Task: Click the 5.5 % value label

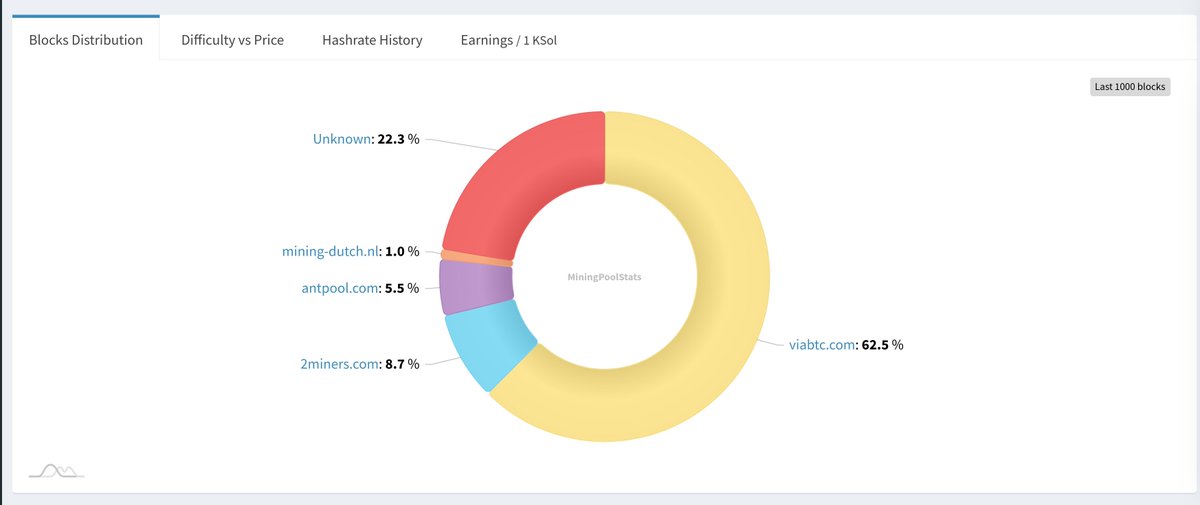Action: tap(402, 288)
